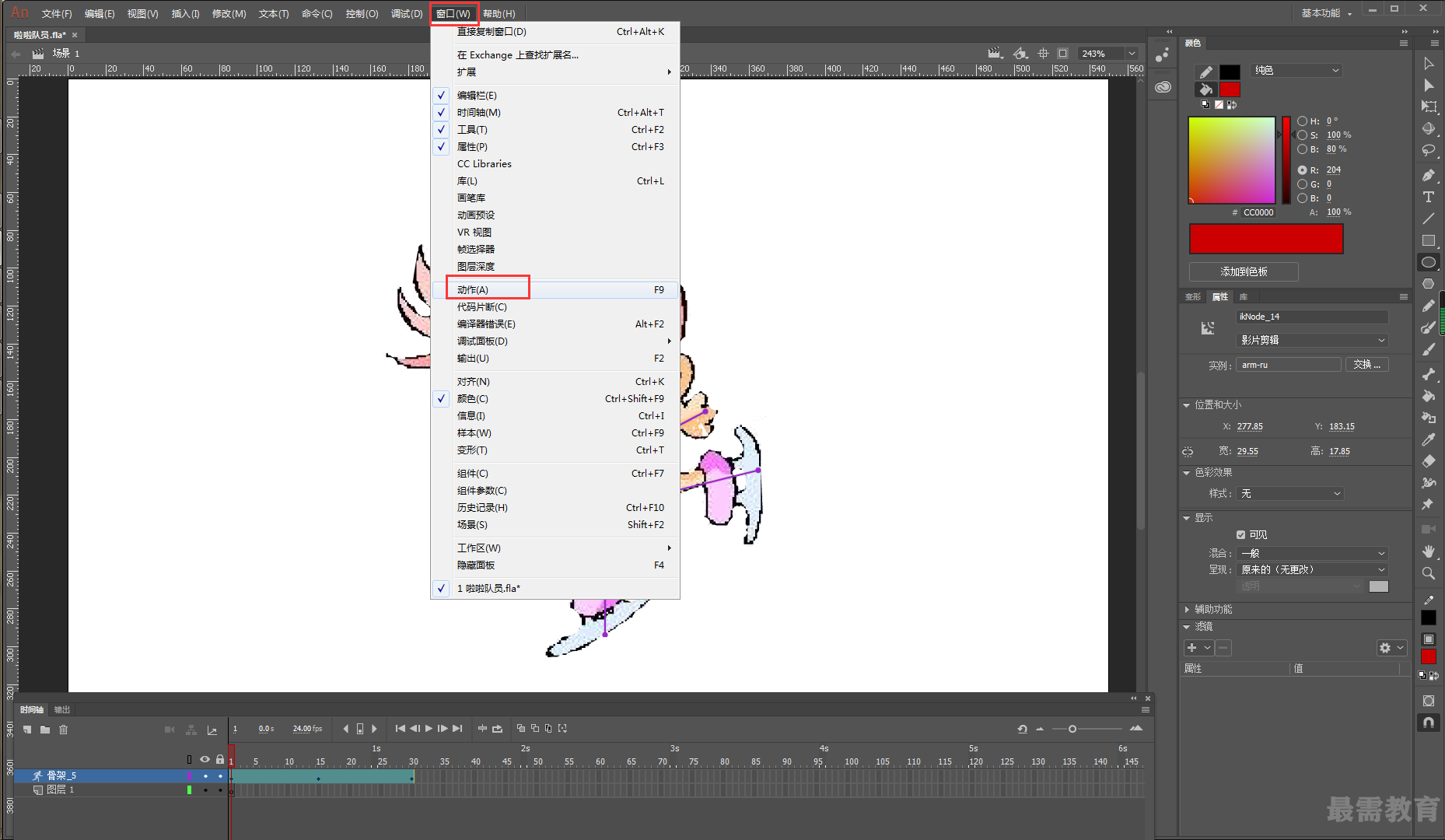The image size is (1445, 840).
Task: Select the Text tool
Action: point(1429,197)
